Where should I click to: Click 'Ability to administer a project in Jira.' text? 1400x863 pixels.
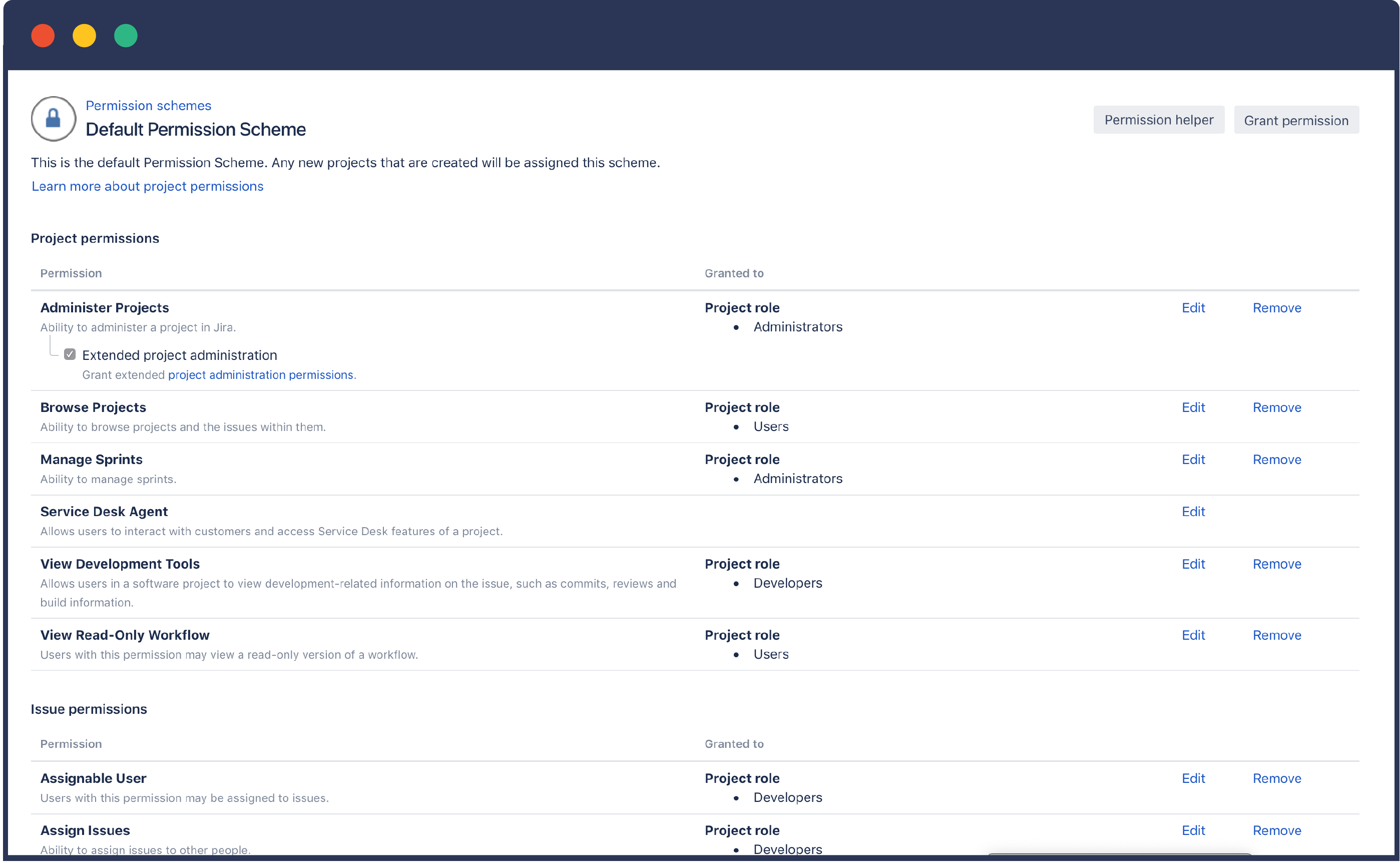coord(138,327)
